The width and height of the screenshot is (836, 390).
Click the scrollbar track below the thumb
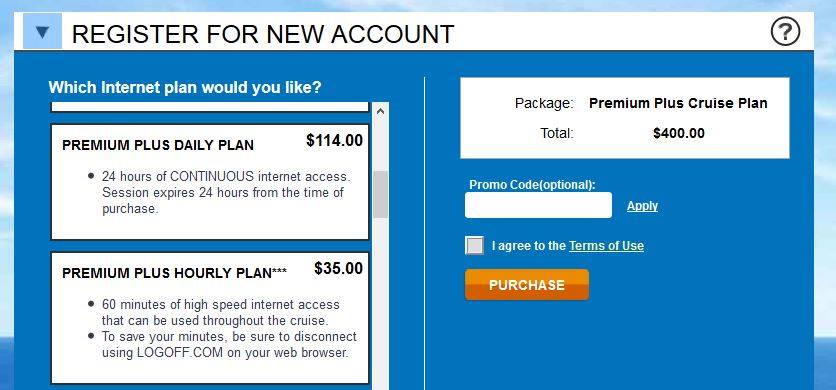[380, 304]
